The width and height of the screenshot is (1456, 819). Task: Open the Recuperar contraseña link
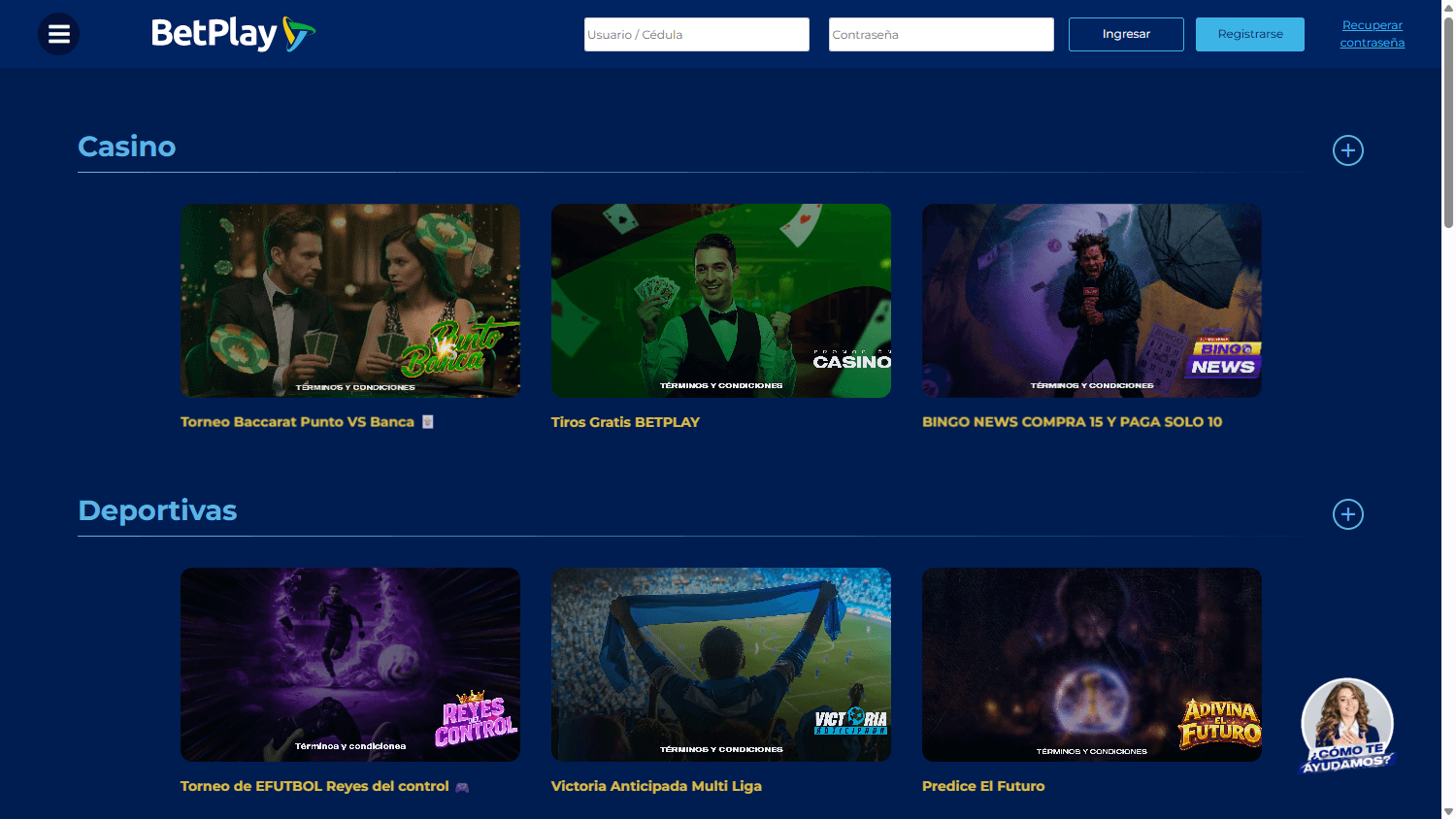tap(1372, 33)
